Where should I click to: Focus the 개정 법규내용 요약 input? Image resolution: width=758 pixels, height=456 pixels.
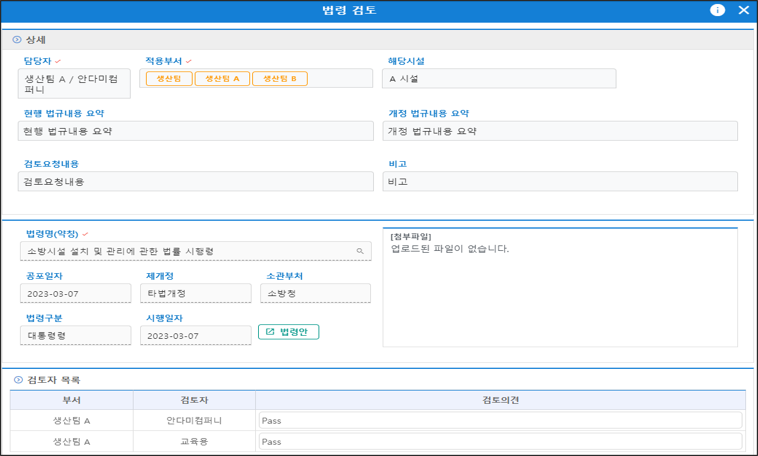[x=560, y=131]
